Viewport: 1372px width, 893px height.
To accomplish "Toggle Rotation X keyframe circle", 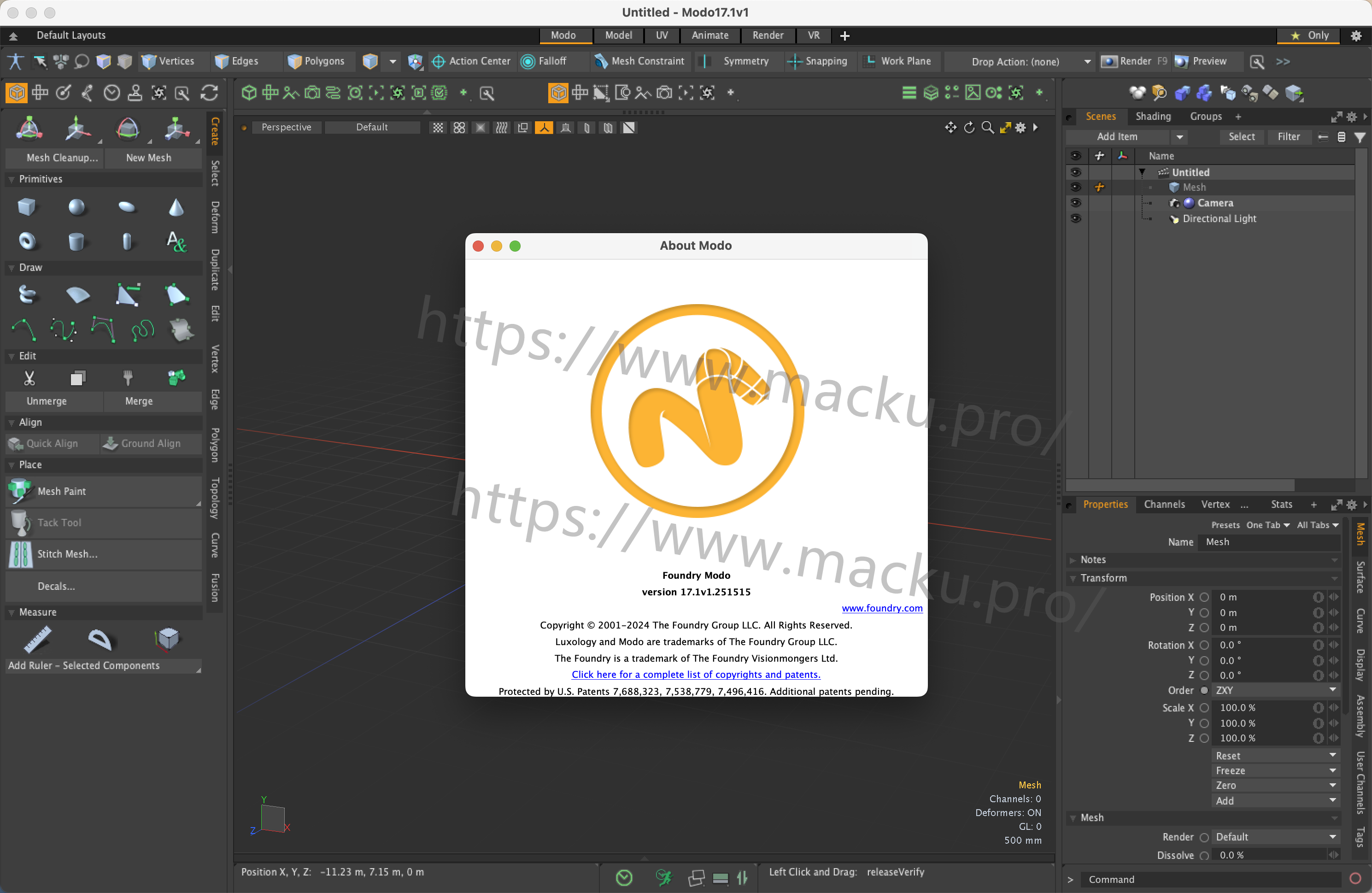I will [x=1204, y=645].
